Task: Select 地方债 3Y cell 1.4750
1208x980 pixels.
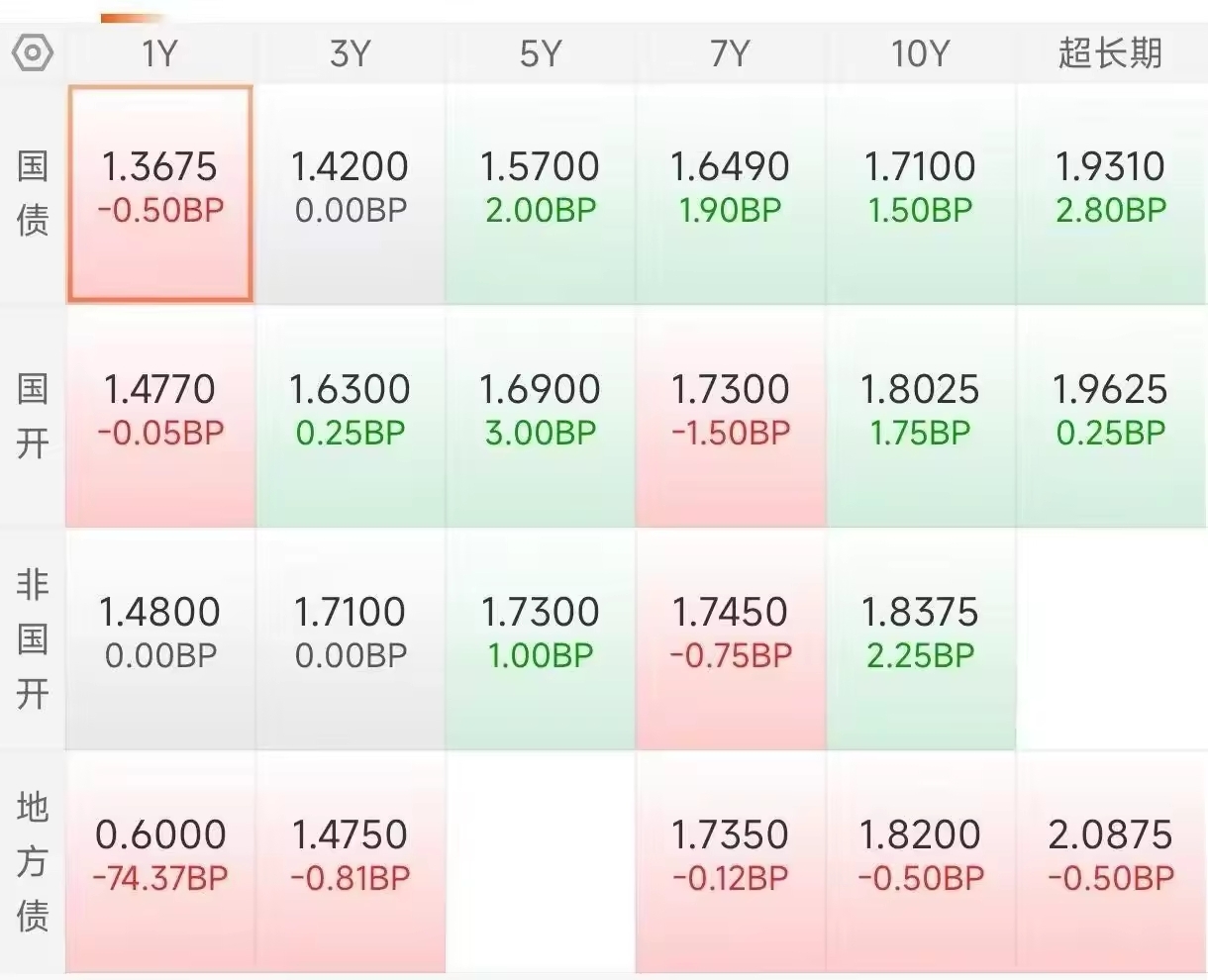Action: tap(350, 862)
